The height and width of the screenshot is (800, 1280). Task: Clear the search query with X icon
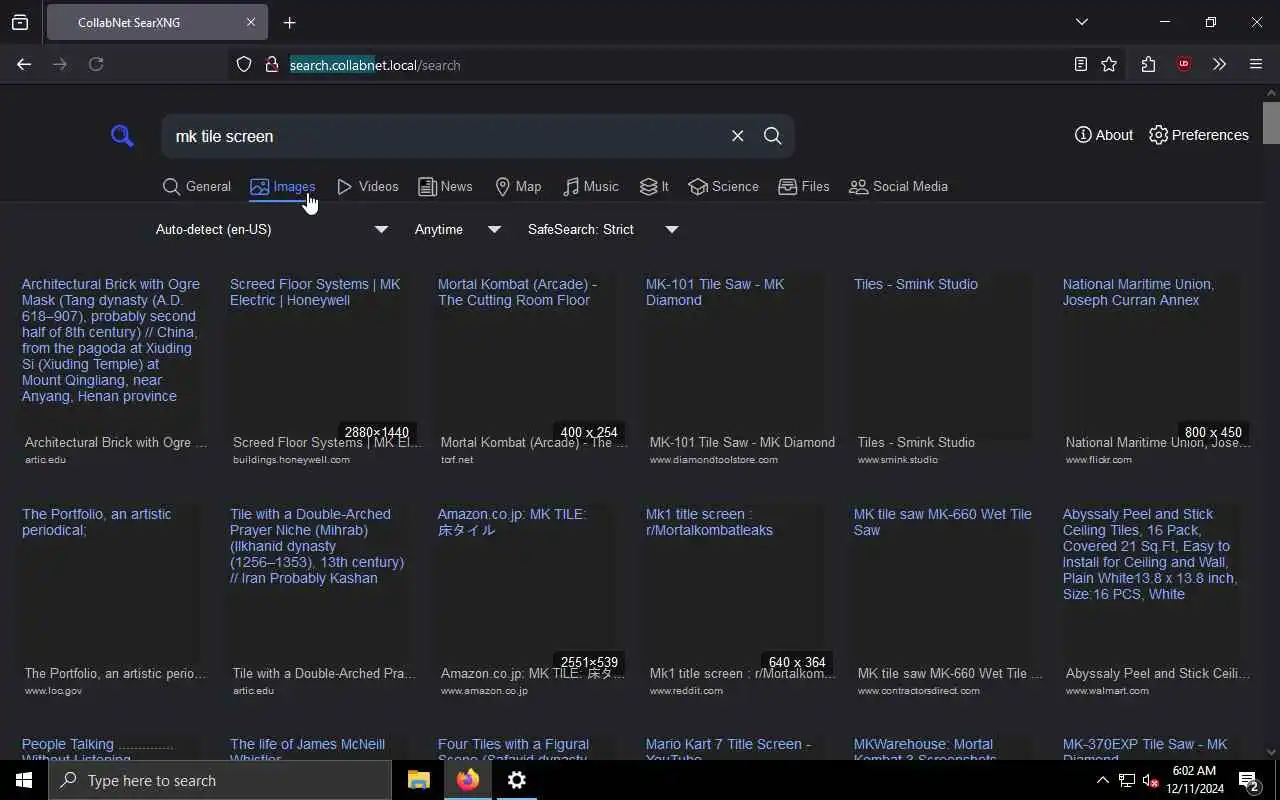(737, 136)
